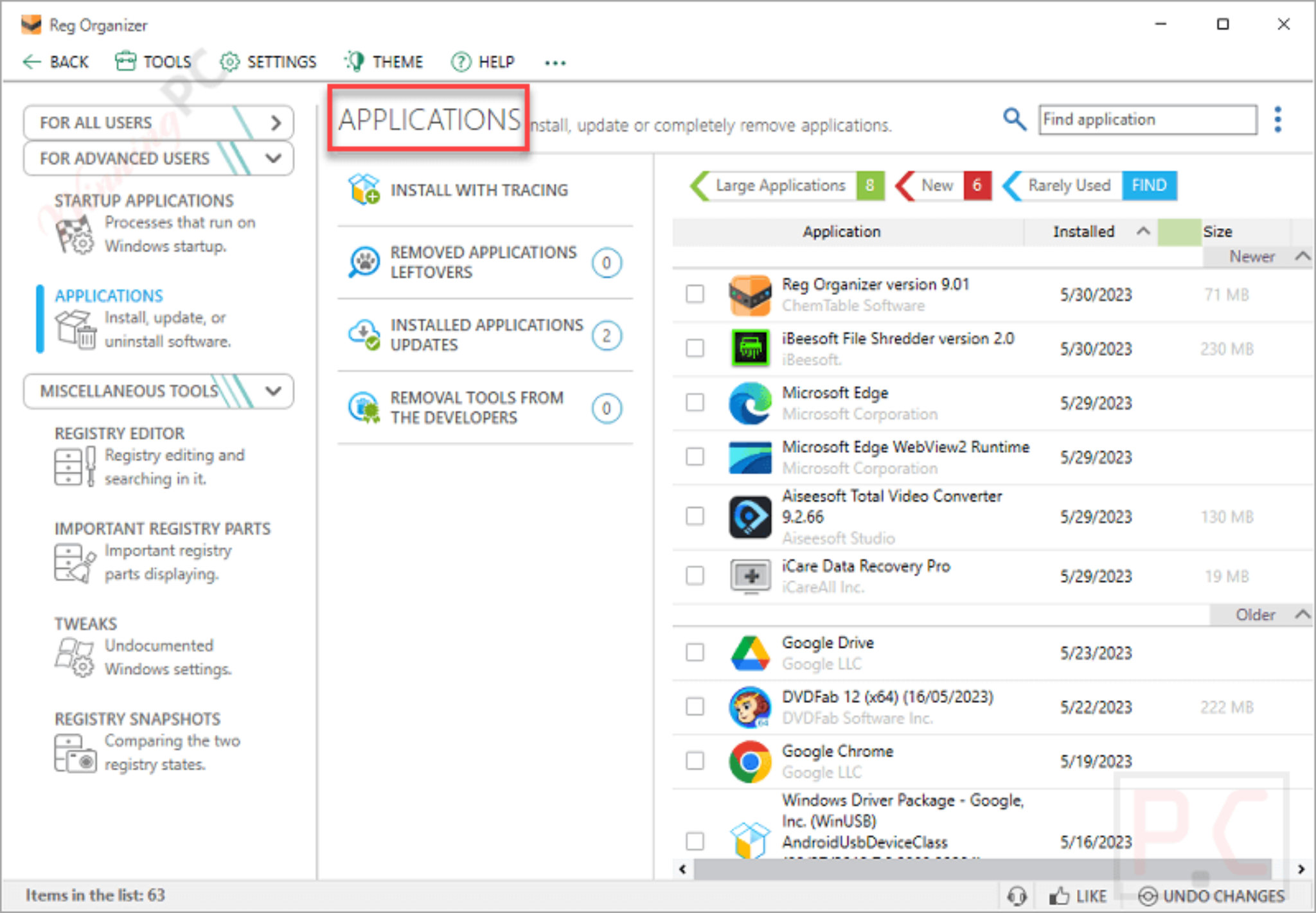
Task: Collapse the Older group
Action: (1303, 614)
